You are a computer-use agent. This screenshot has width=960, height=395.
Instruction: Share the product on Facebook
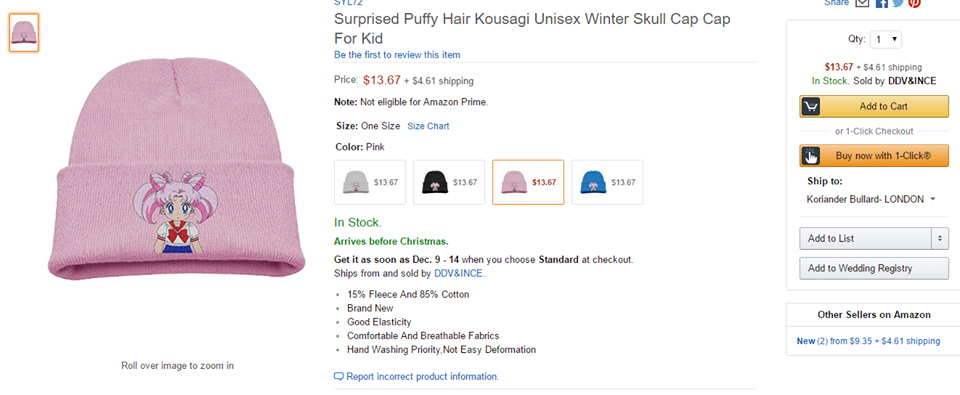[x=881, y=3]
